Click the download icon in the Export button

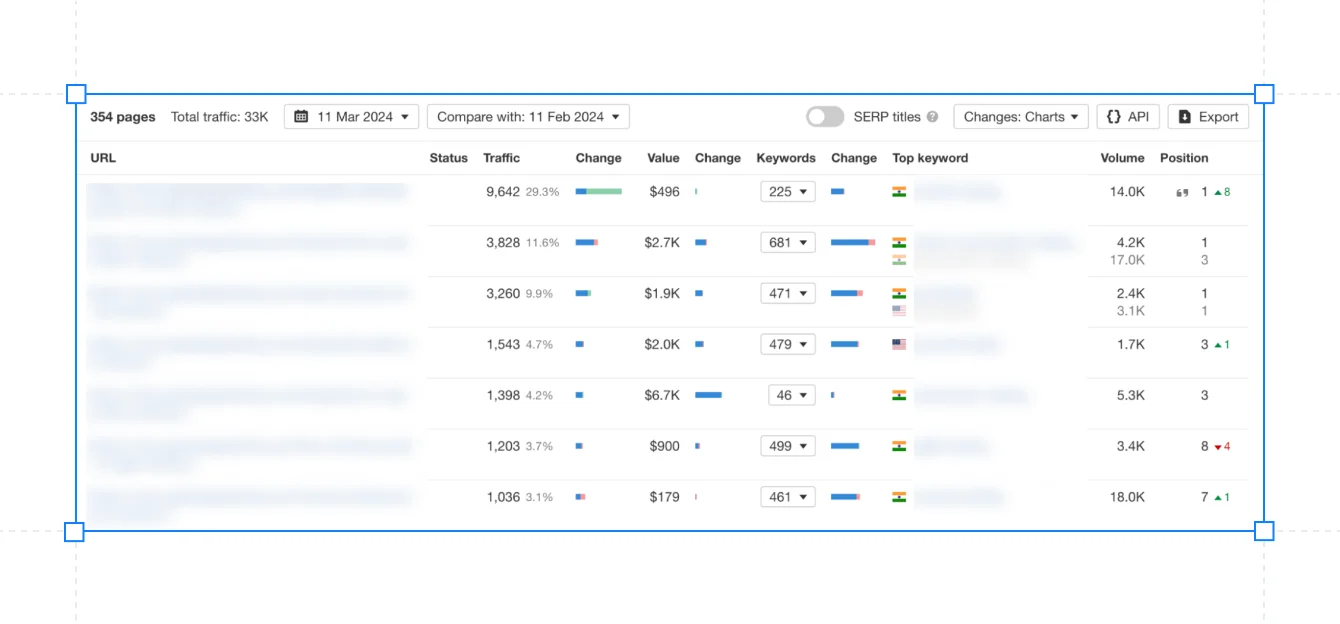[1185, 117]
